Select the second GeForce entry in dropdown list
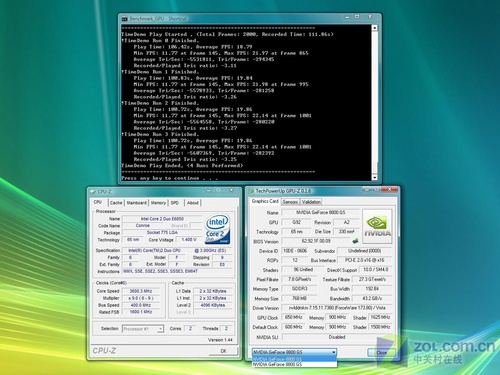 coord(294,364)
